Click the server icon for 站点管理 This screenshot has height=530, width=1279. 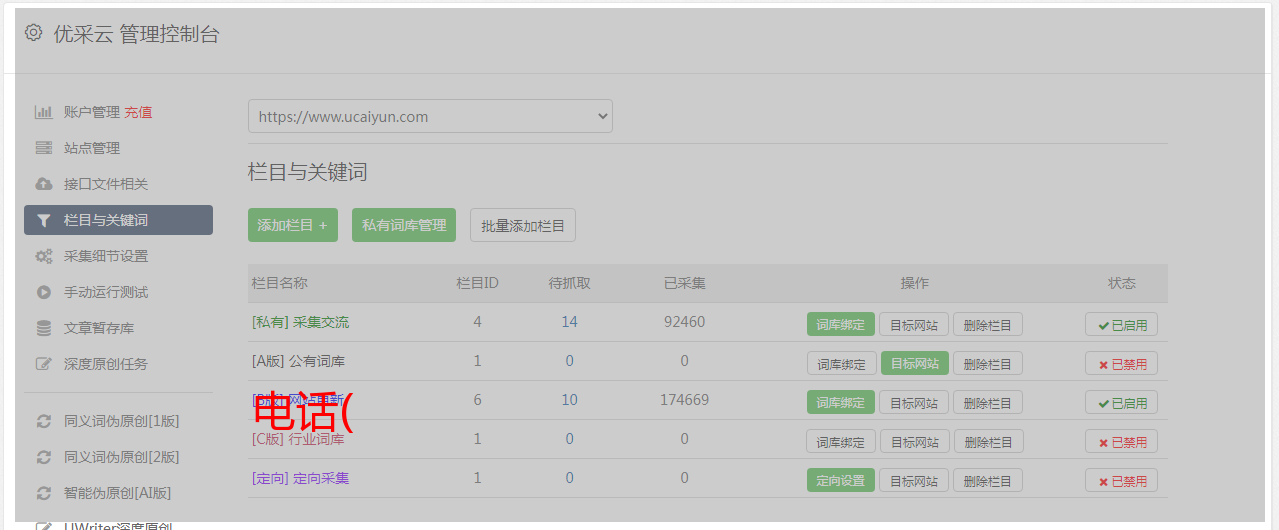(44, 148)
